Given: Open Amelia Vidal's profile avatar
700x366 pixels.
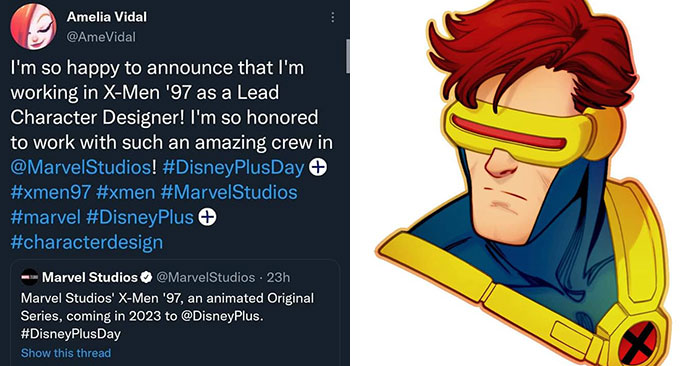Looking at the screenshot, I should [x=33, y=26].
